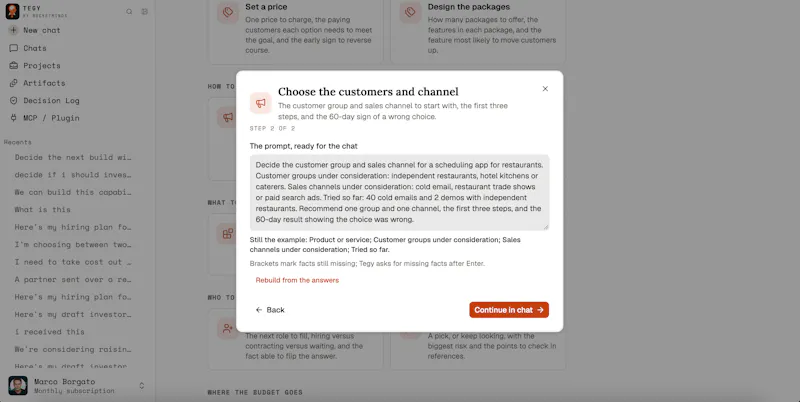Click the text area resize handle

point(546,228)
